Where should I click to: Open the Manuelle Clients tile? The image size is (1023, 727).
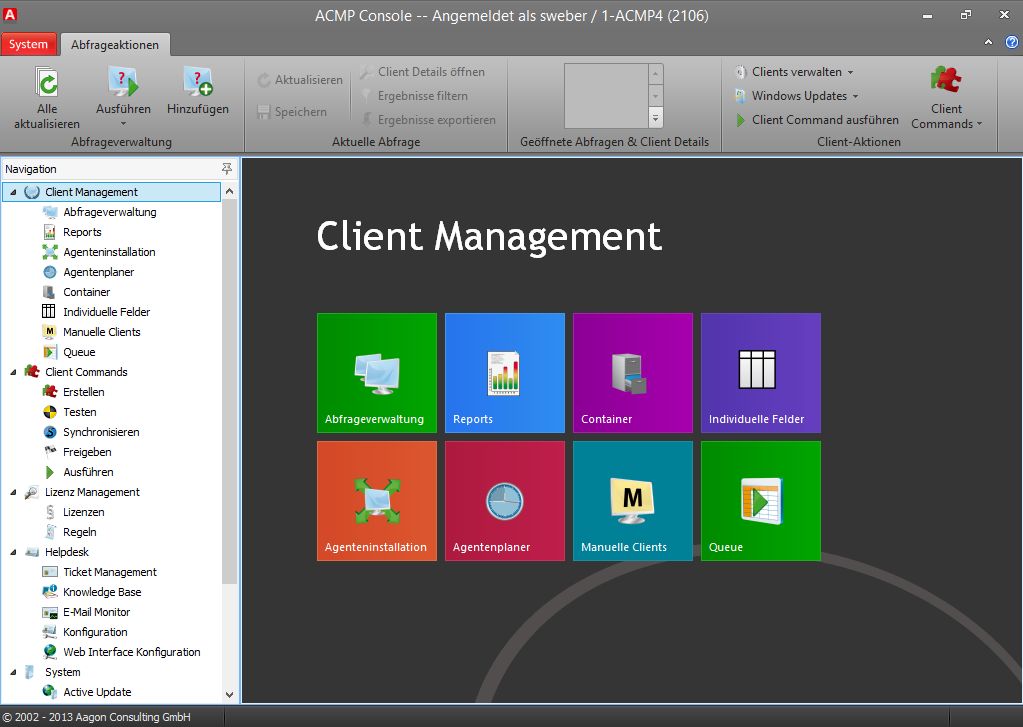tap(633, 501)
